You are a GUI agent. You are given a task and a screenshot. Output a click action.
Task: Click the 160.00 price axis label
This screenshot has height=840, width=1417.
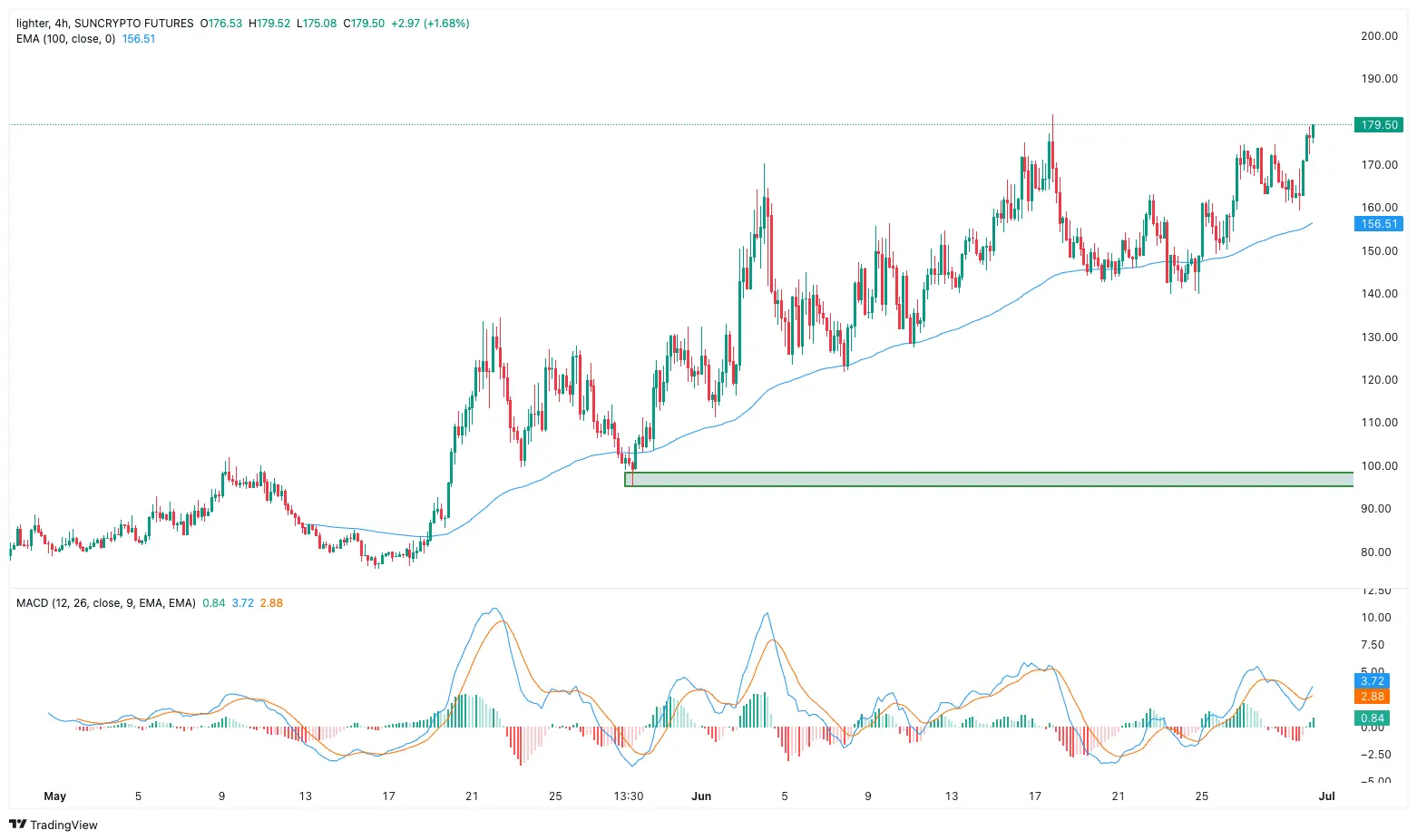coord(1379,208)
